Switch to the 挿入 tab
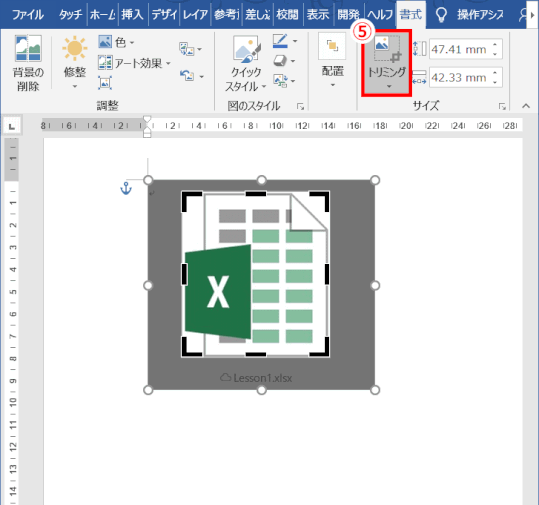539x505 pixels. tap(132, 15)
